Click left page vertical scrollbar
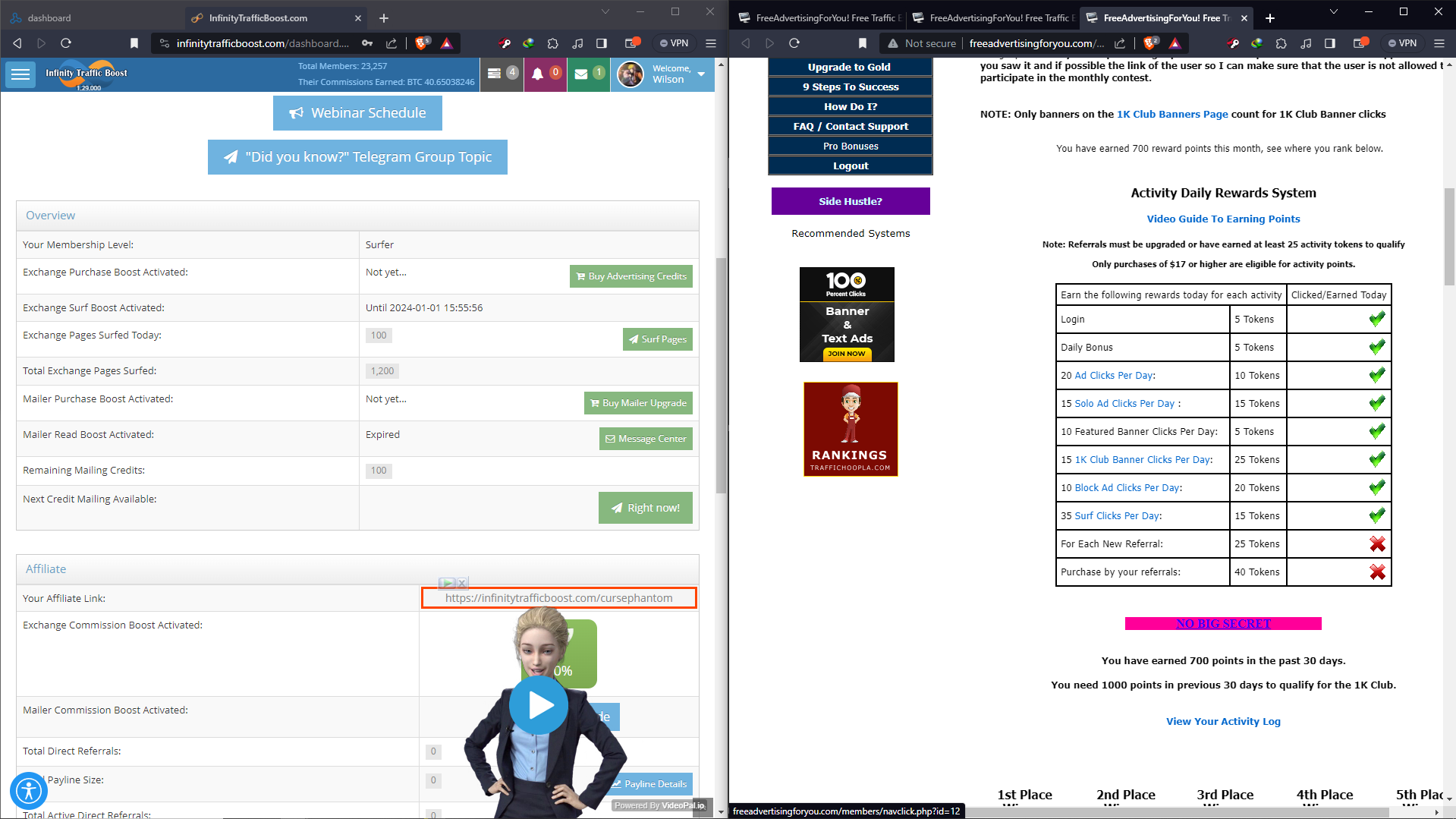This screenshot has height=819, width=1456. point(721,376)
